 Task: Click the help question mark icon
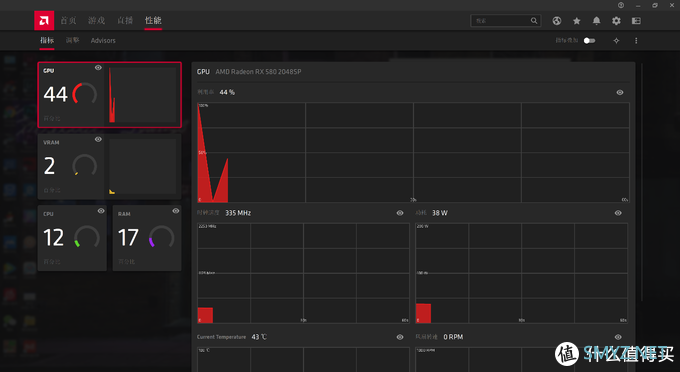point(621,5)
